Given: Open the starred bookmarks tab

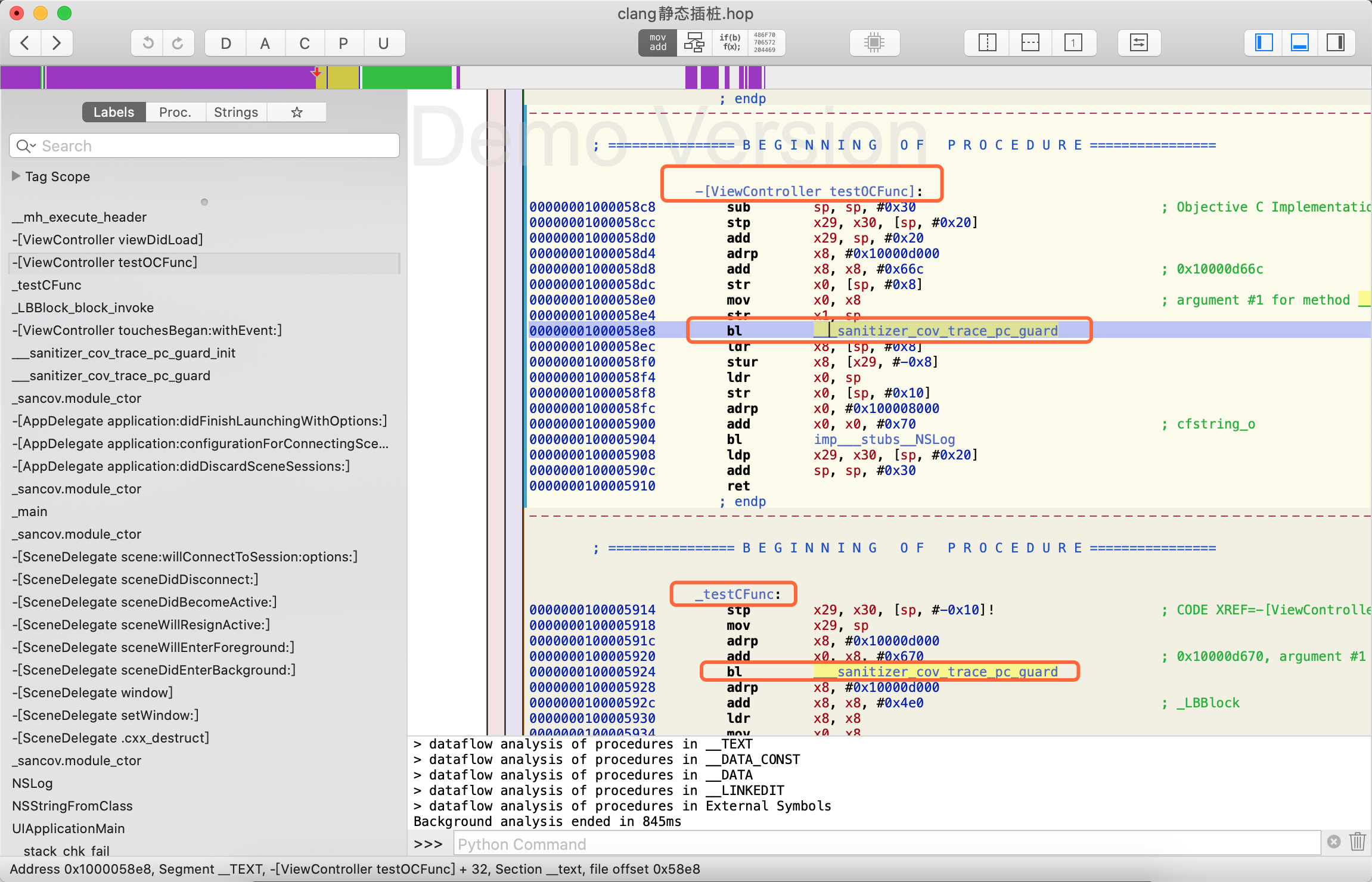Looking at the screenshot, I should click(297, 112).
